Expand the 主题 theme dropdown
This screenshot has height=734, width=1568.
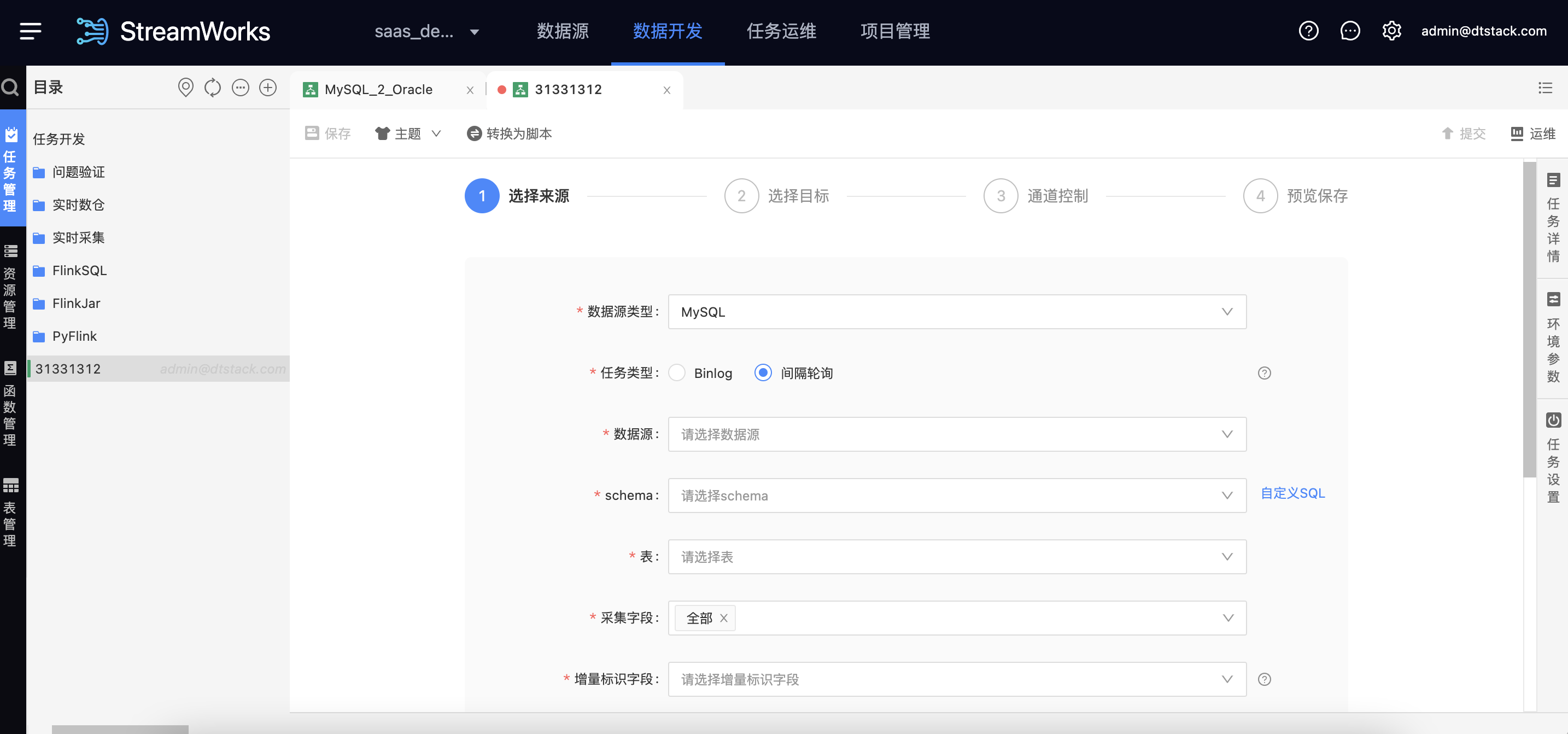tap(408, 133)
